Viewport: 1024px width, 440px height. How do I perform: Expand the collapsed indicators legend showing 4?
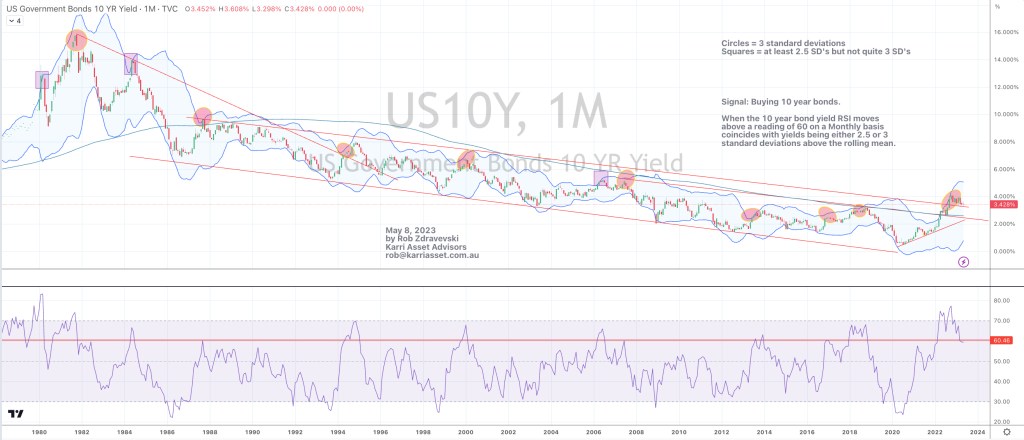pos(14,20)
